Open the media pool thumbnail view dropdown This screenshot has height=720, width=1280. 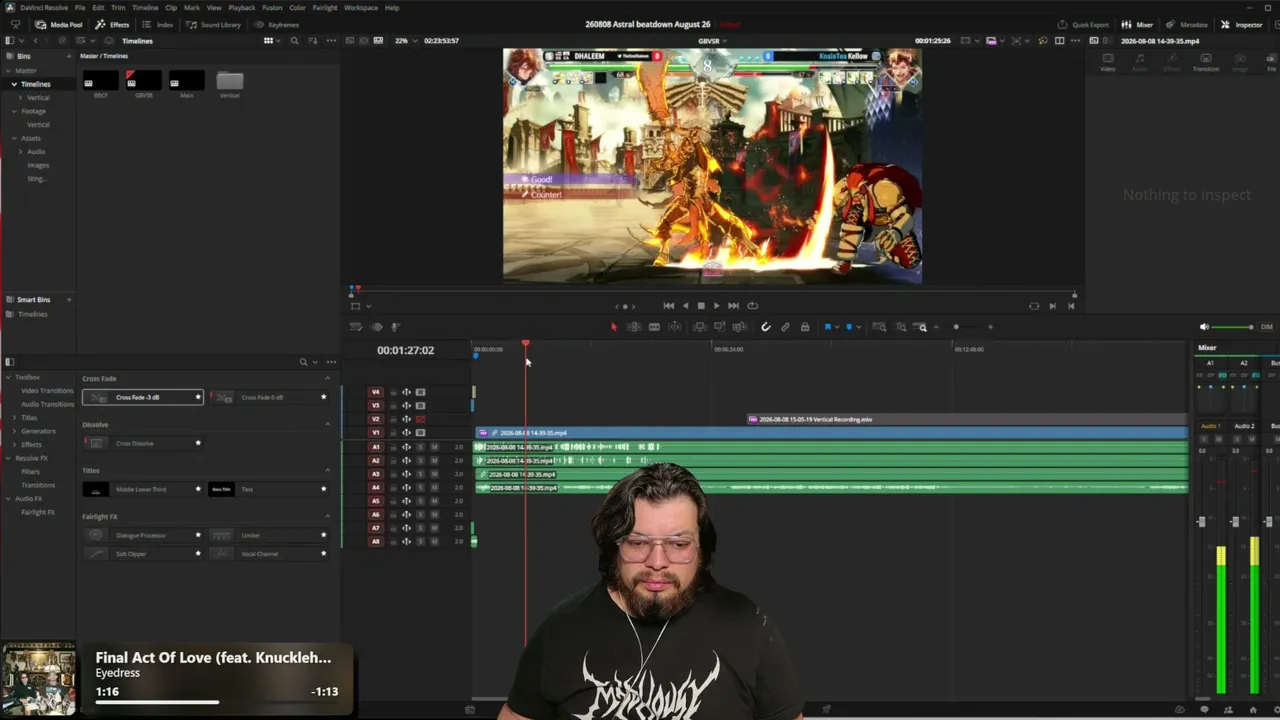click(x=271, y=41)
